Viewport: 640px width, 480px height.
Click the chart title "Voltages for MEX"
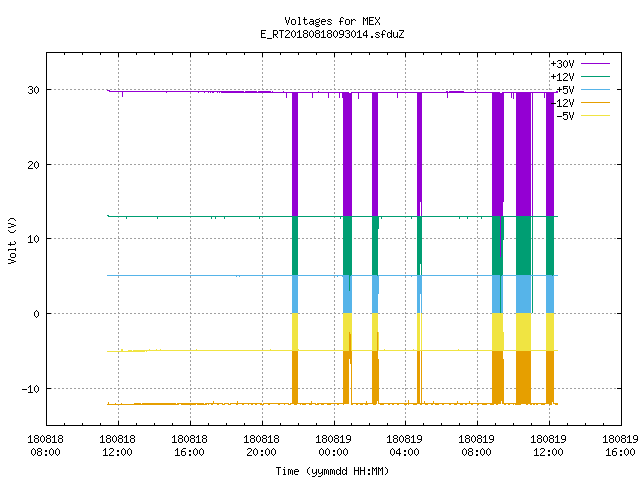[332, 21]
